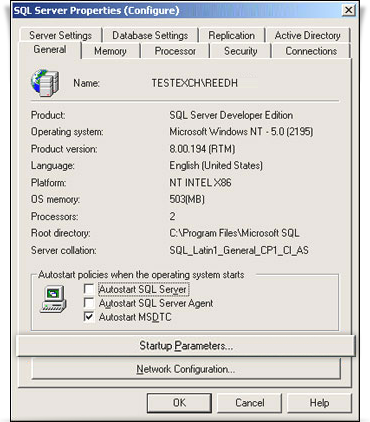Viewport: 370px width, 422px height.
Task: Open Help for this dialog
Action: click(x=319, y=403)
